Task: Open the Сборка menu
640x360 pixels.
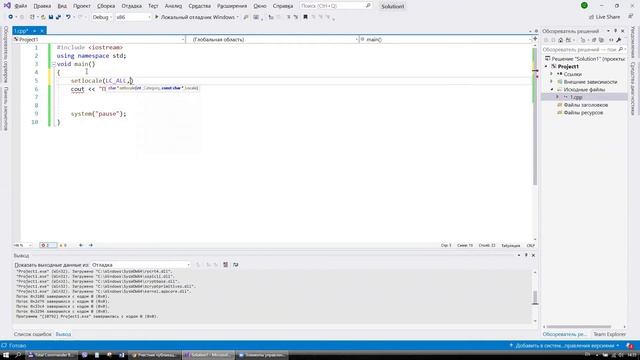Action: pos(106,6)
